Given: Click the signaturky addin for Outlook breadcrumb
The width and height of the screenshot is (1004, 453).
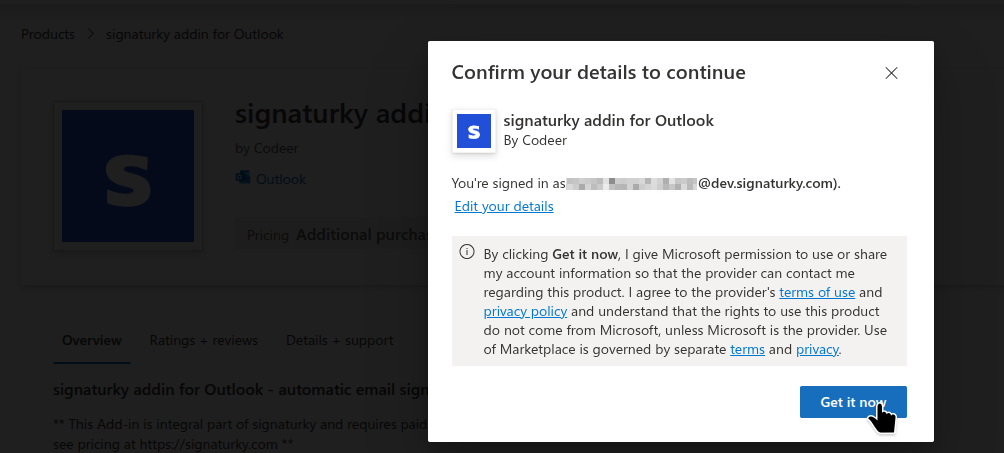Looking at the screenshot, I should pyautogui.click(x=195, y=34).
